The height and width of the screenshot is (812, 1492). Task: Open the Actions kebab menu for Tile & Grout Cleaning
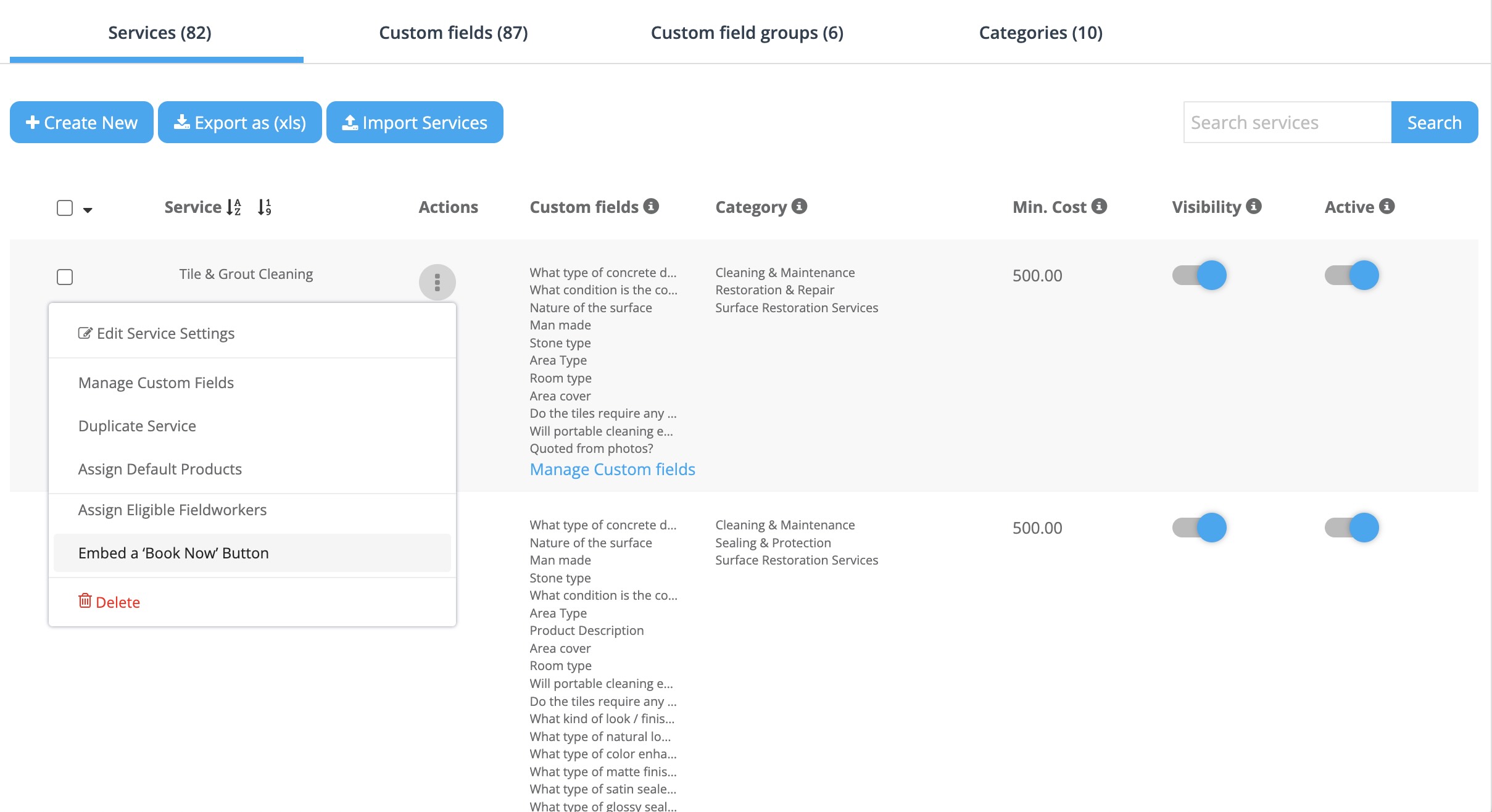coord(437,281)
